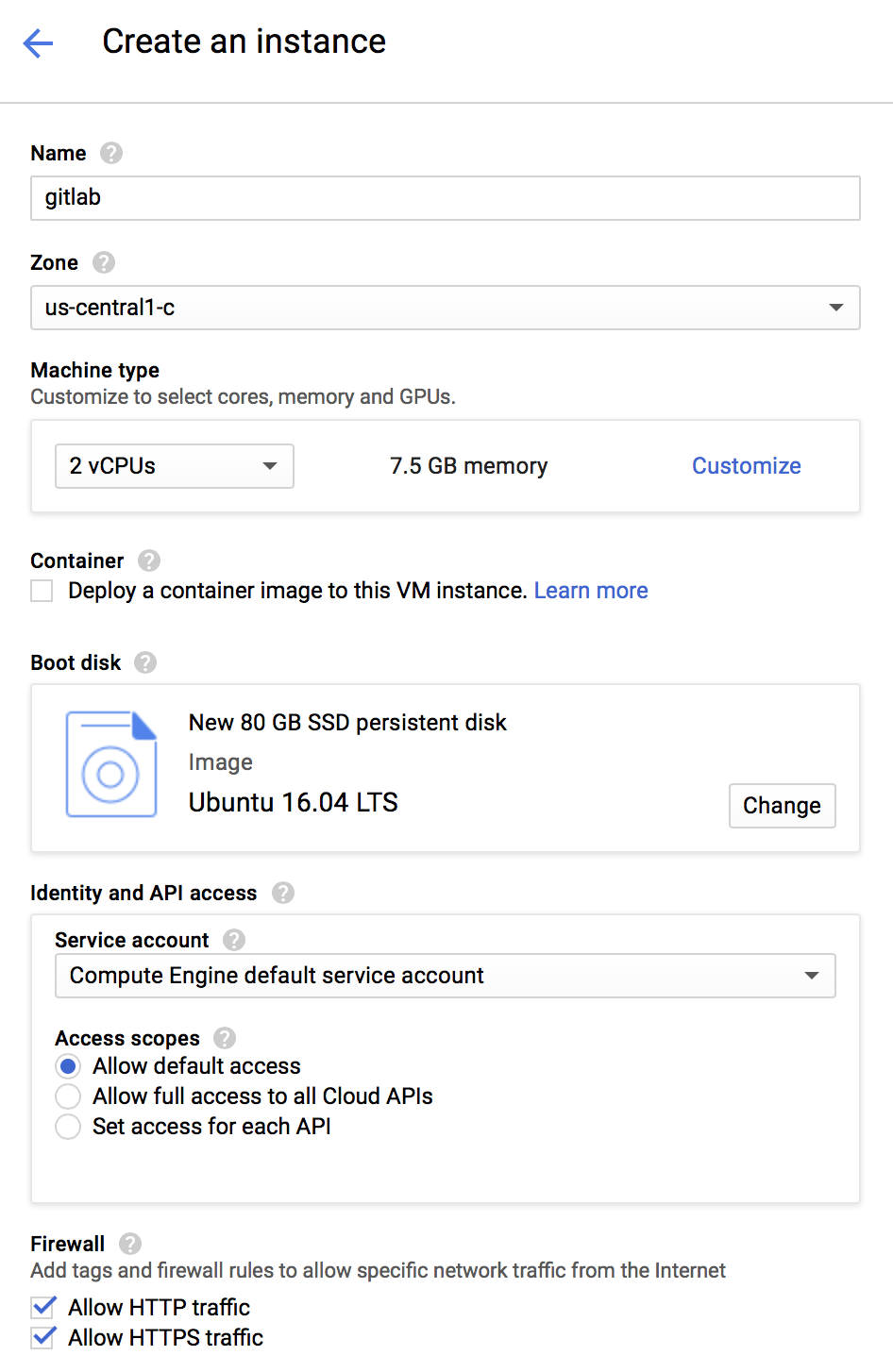Uncheck Allow HTTPS traffic
Image resolution: width=893 pixels, height=1372 pixels.
pos(42,1337)
